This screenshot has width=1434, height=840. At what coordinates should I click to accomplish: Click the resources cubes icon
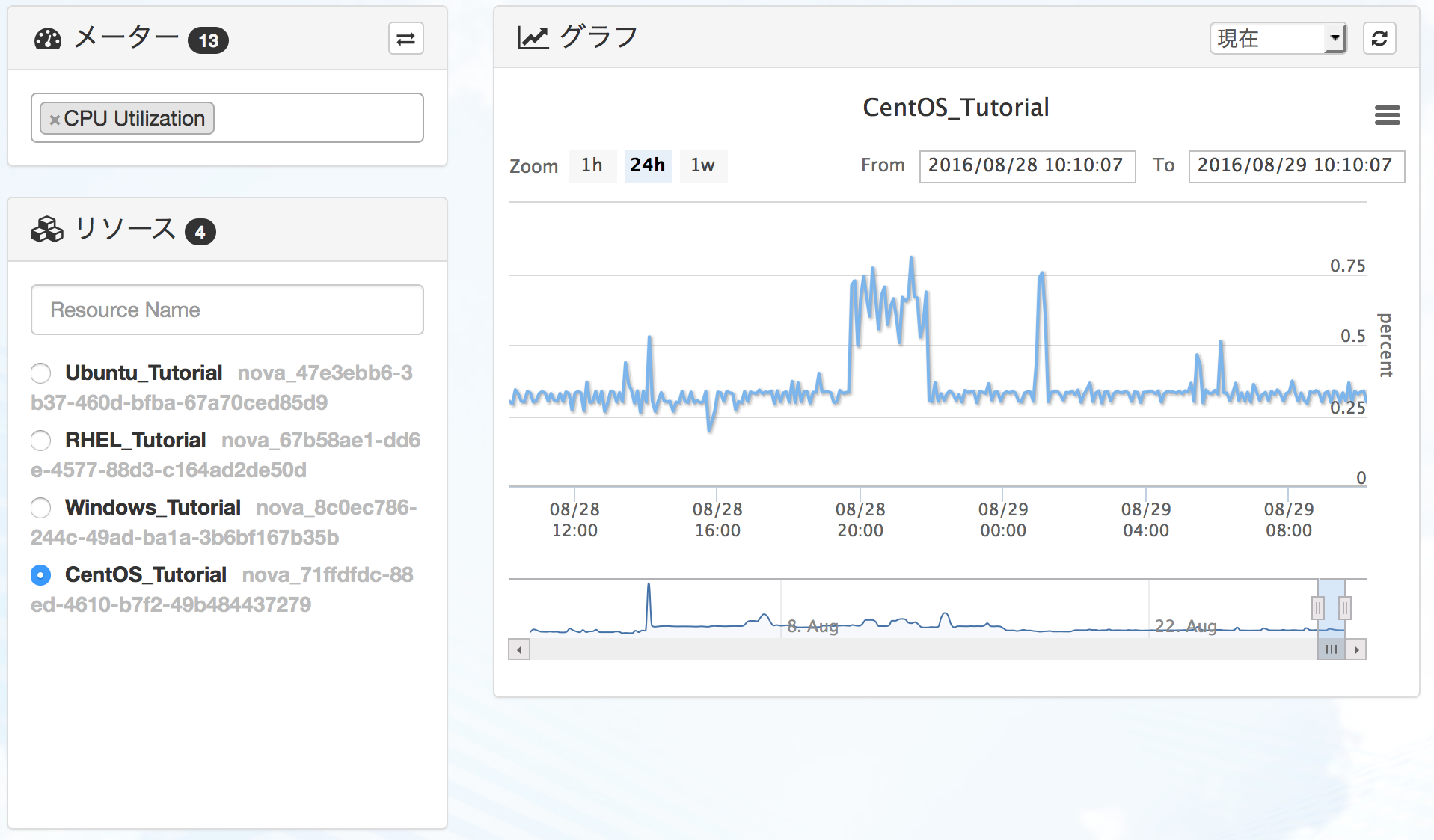(x=47, y=230)
